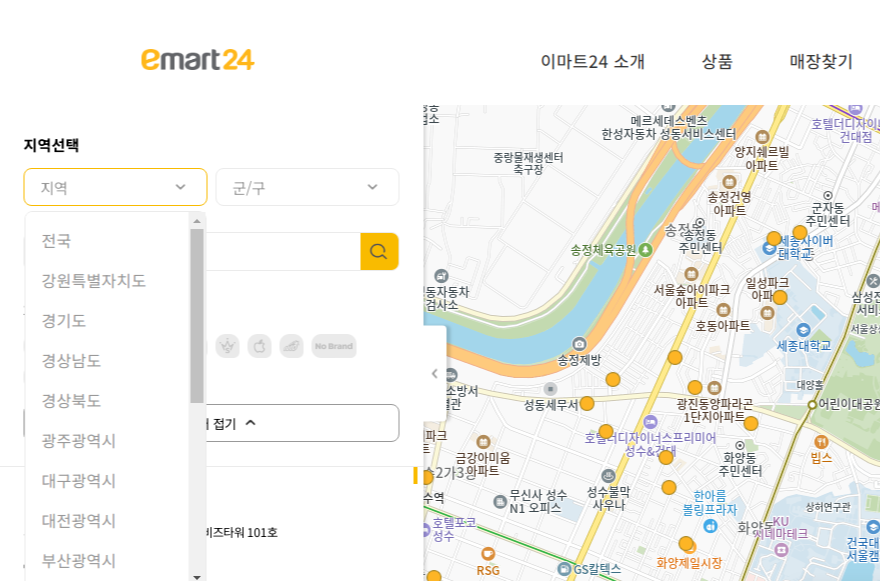Click the 금강아미움 아파트 building icon

483,442
